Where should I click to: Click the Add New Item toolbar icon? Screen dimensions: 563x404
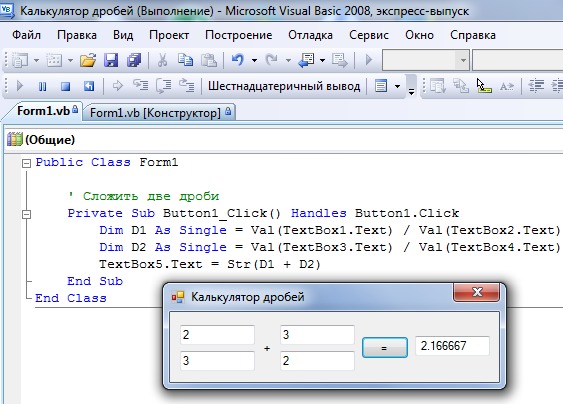[x=54, y=60]
